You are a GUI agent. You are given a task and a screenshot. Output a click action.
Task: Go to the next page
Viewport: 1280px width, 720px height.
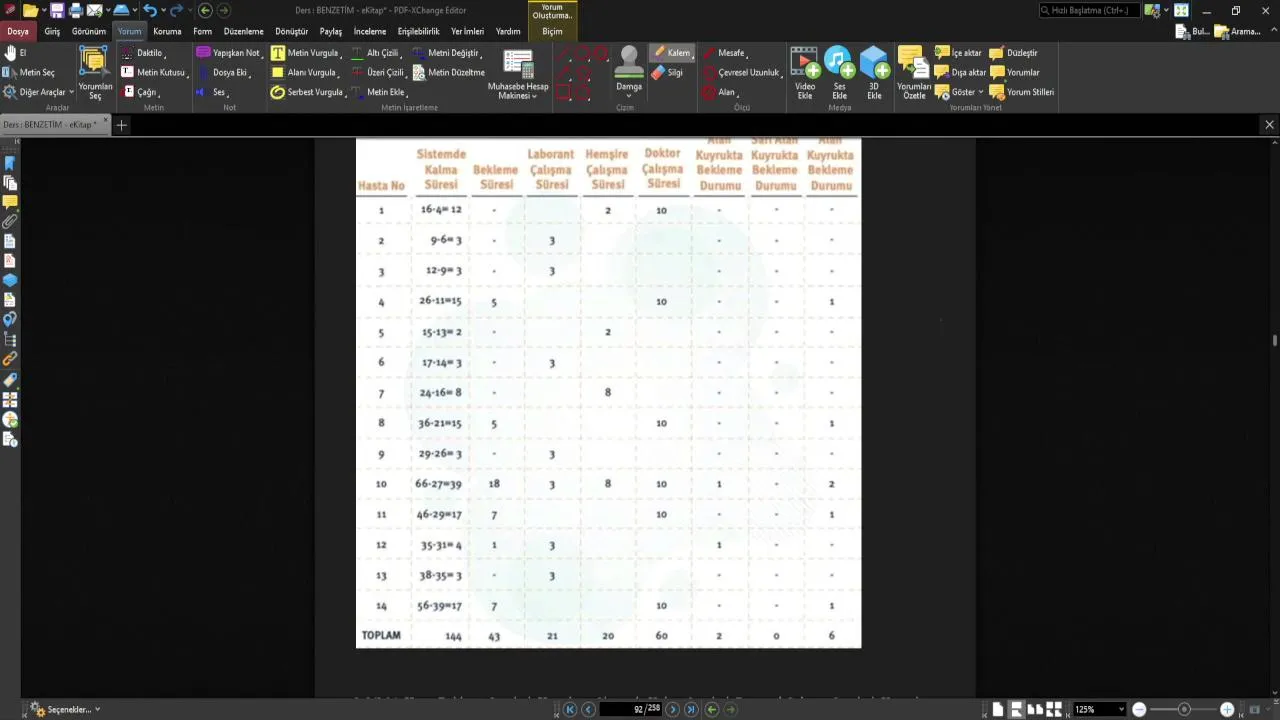click(672, 709)
